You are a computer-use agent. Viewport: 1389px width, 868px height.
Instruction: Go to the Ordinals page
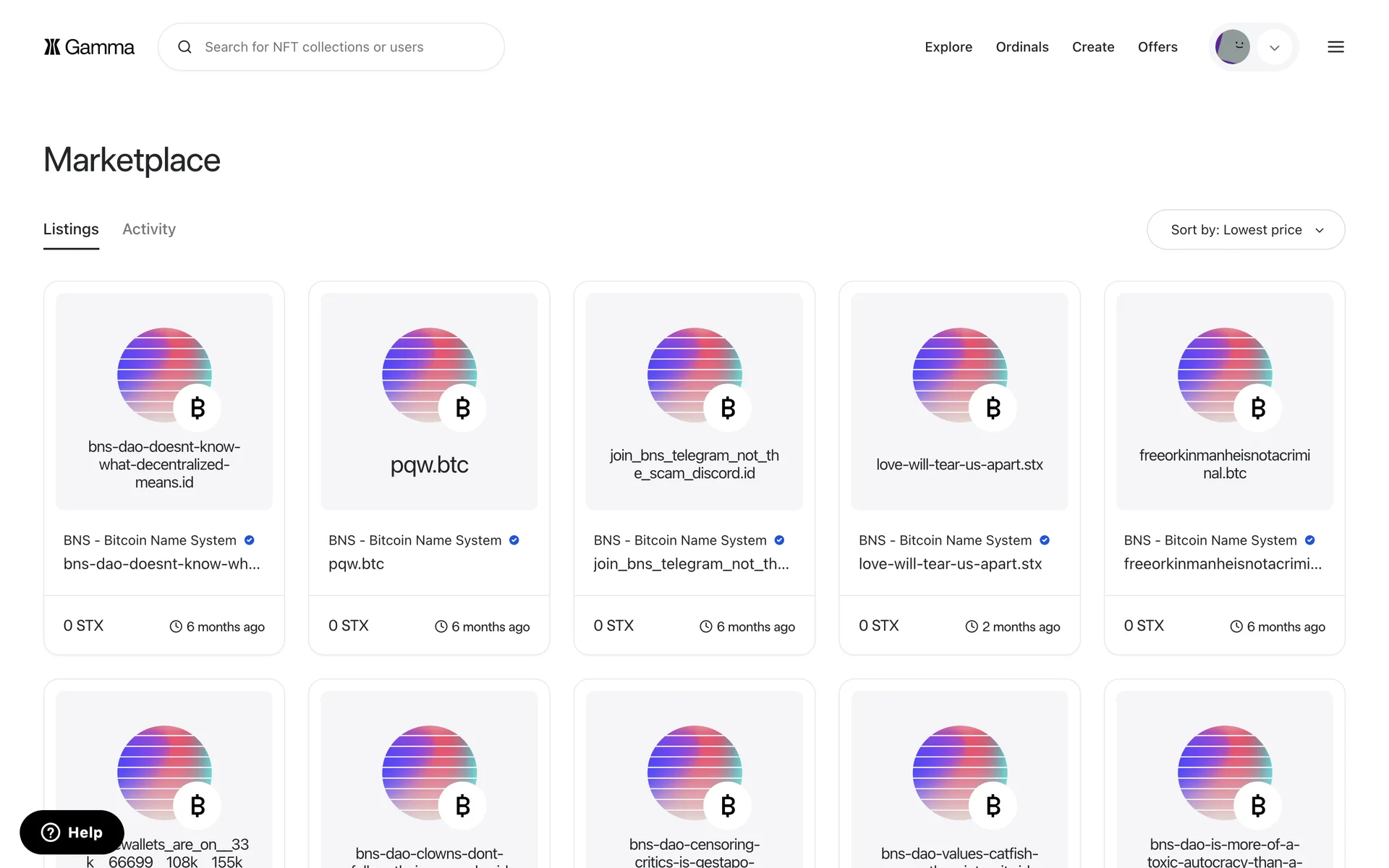[1021, 47]
